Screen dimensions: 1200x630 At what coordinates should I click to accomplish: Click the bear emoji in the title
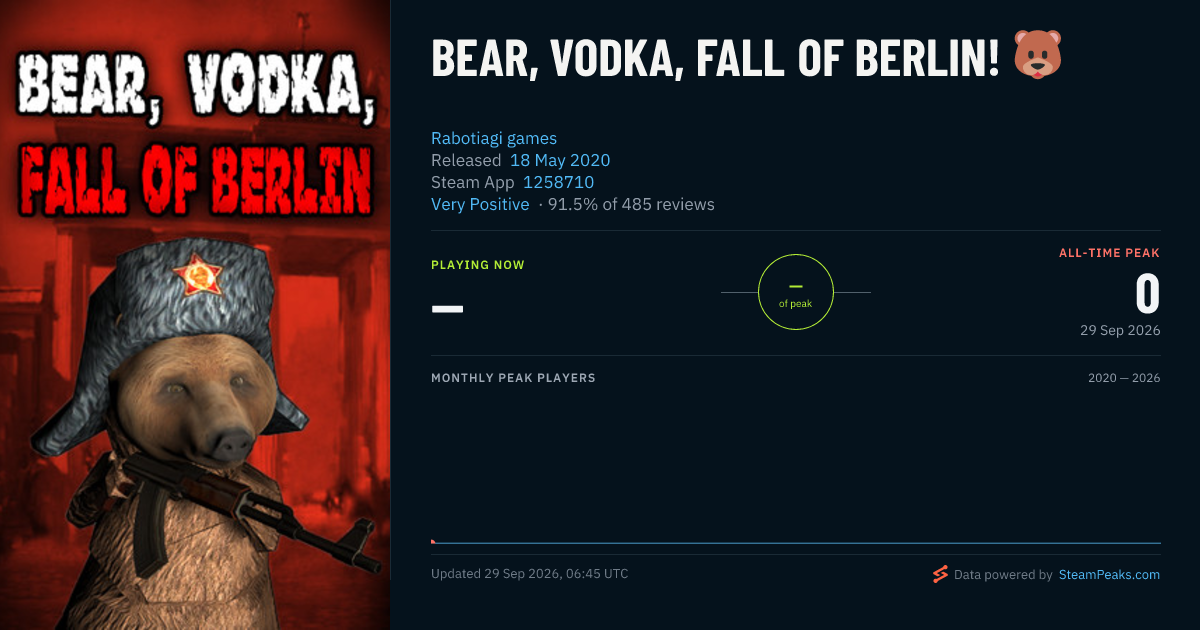[x=1037, y=55]
